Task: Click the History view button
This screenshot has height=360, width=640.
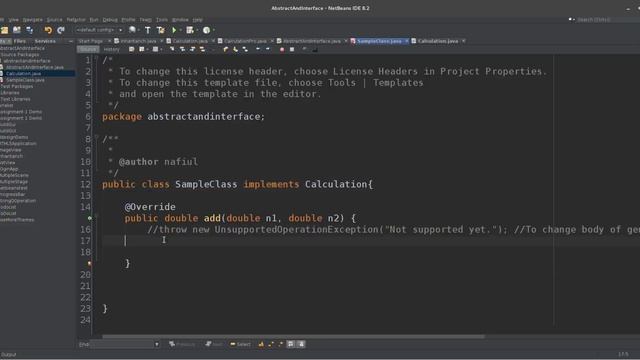Action: (111, 49)
